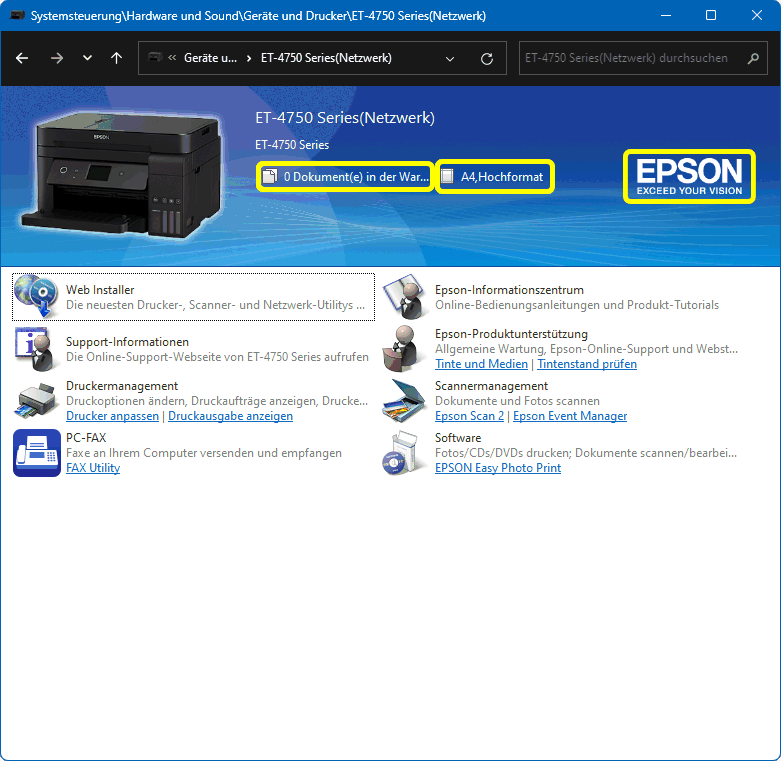Check ink via Tintenstand prüfen link
The image size is (781, 761).
pyautogui.click(x=587, y=364)
